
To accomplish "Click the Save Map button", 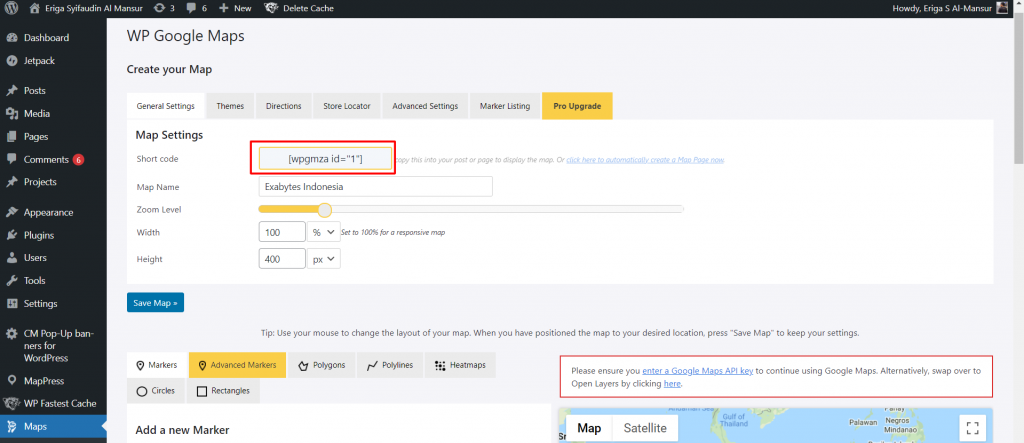I will point(155,303).
